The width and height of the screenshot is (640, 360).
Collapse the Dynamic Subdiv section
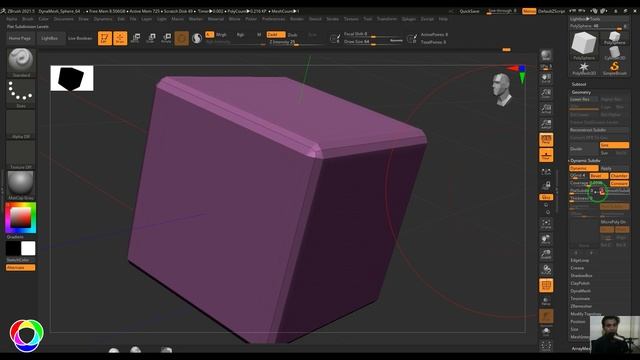point(585,161)
